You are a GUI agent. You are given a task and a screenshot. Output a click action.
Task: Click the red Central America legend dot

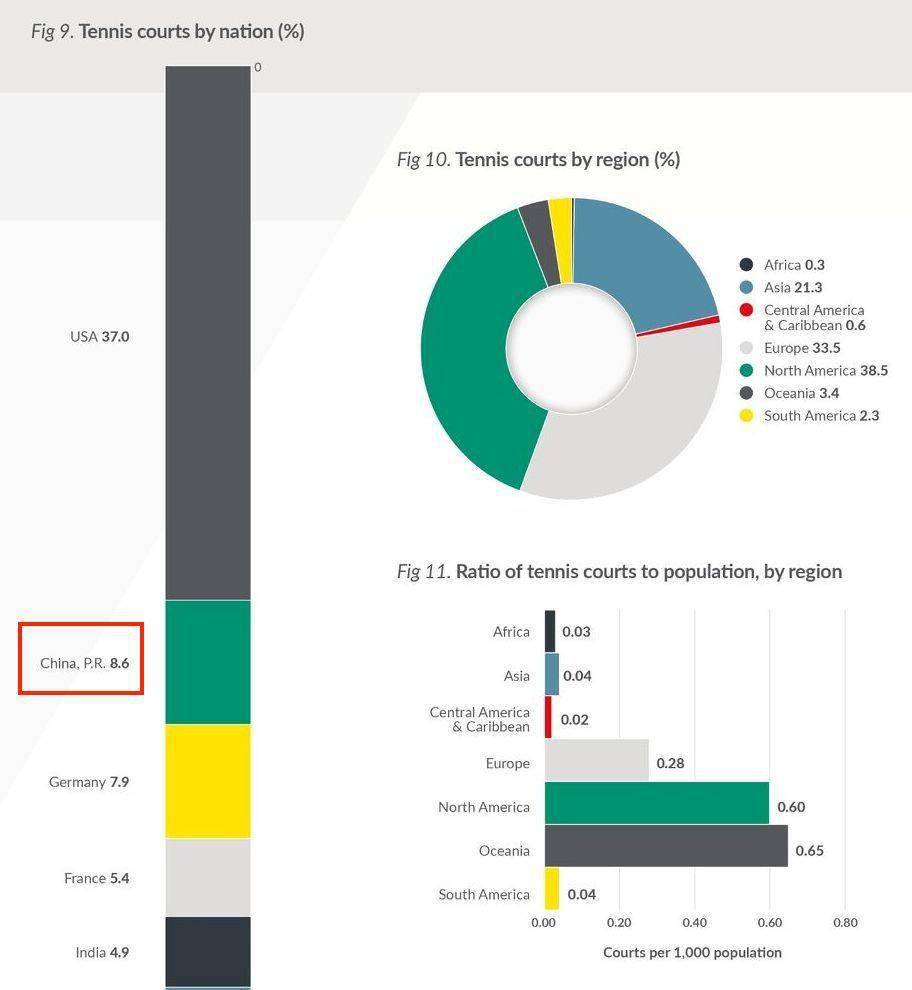[x=746, y=310]
